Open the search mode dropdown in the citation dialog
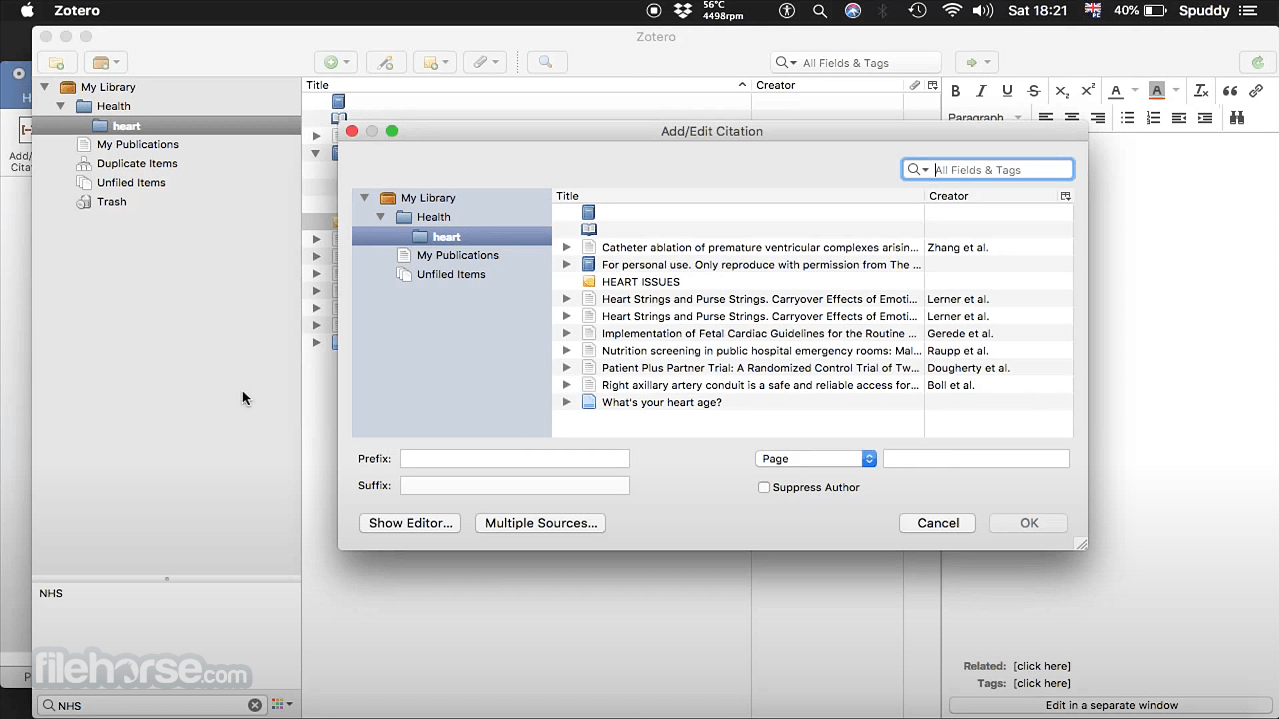This screenshot has width=1279, height=719. 918,170
